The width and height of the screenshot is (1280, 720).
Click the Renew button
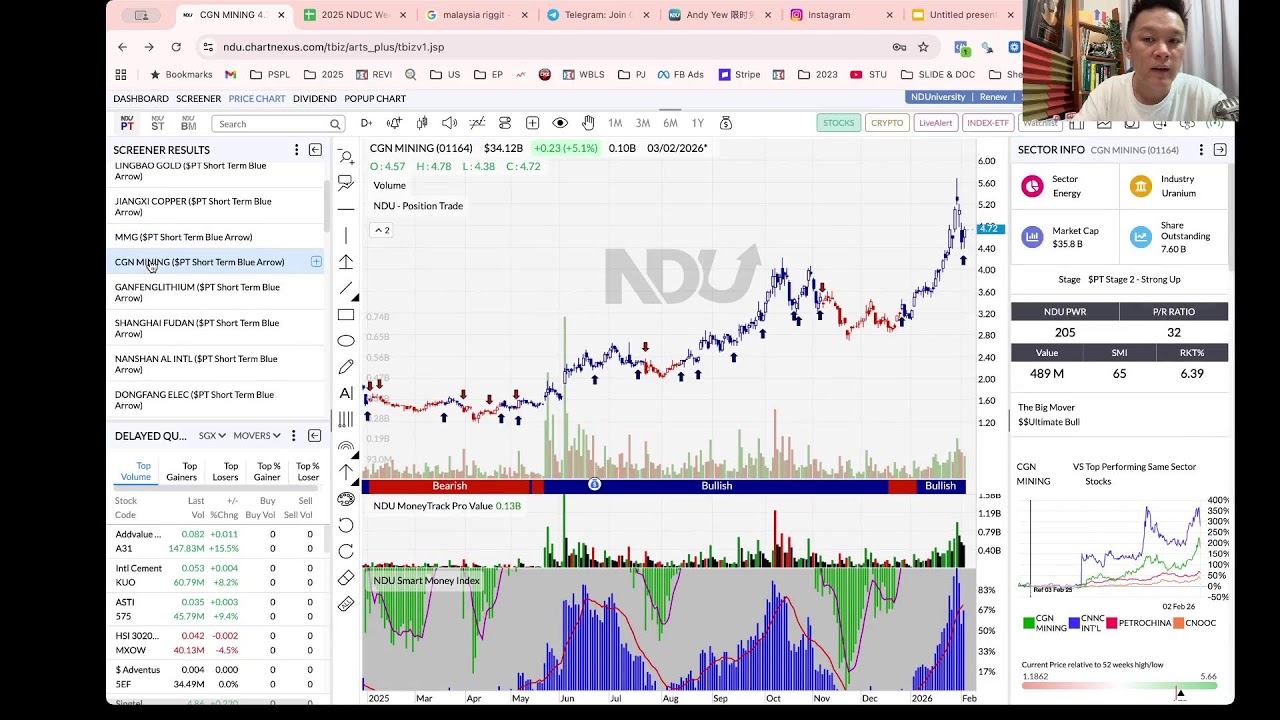pyautogui.click(x=993, y=97)
